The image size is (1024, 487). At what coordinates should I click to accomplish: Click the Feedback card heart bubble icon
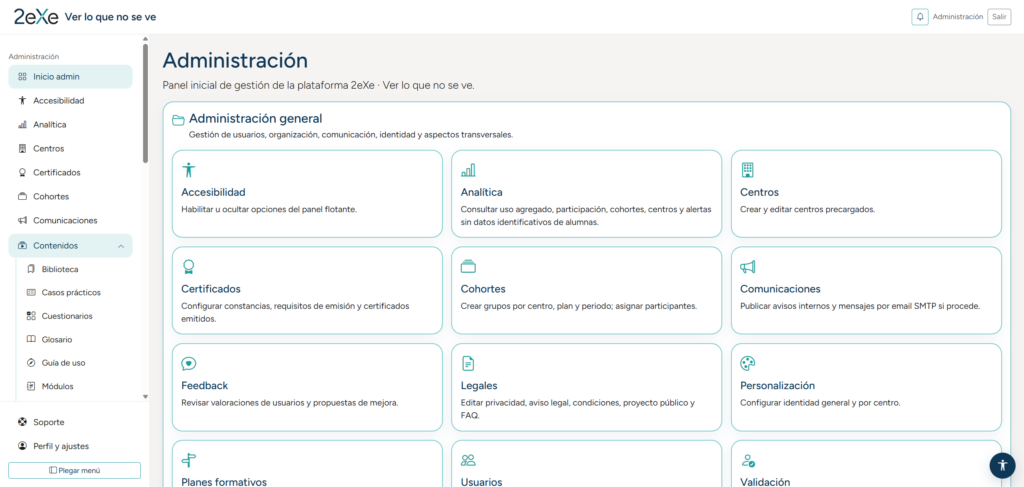click(189, 364)
